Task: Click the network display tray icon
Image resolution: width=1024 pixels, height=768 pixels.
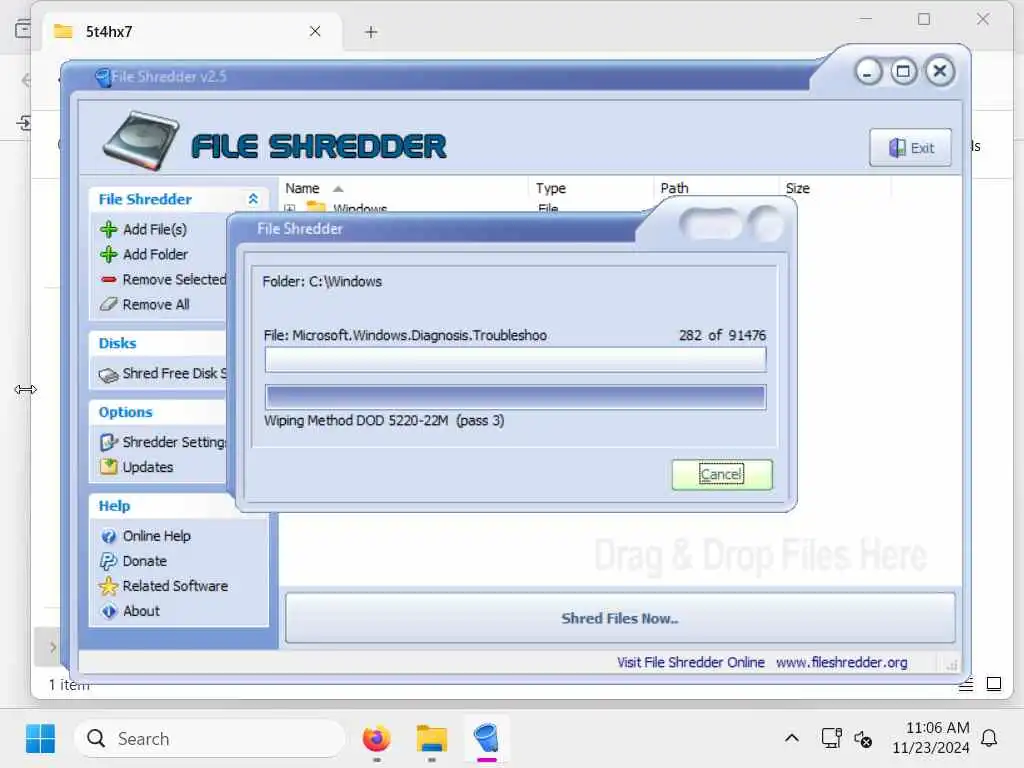Action: (x=831, y=739)
